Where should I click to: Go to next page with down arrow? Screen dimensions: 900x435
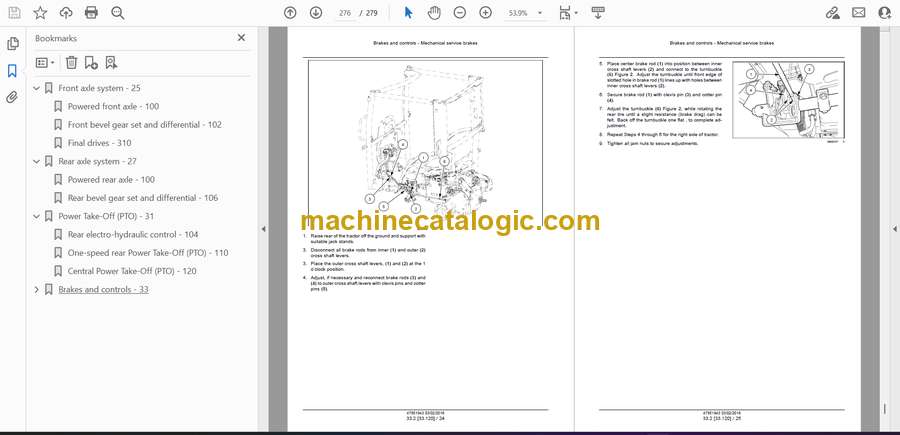point(316,13)
